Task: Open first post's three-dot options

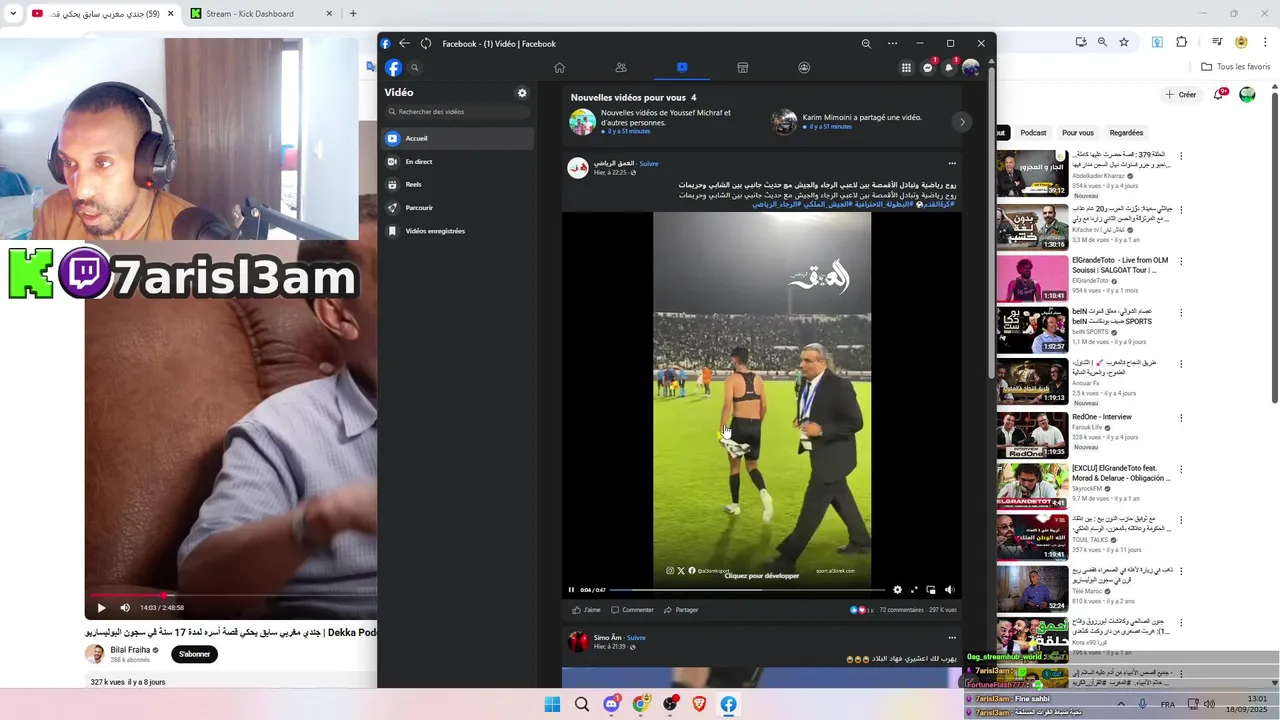Action: tap(952, 163)
